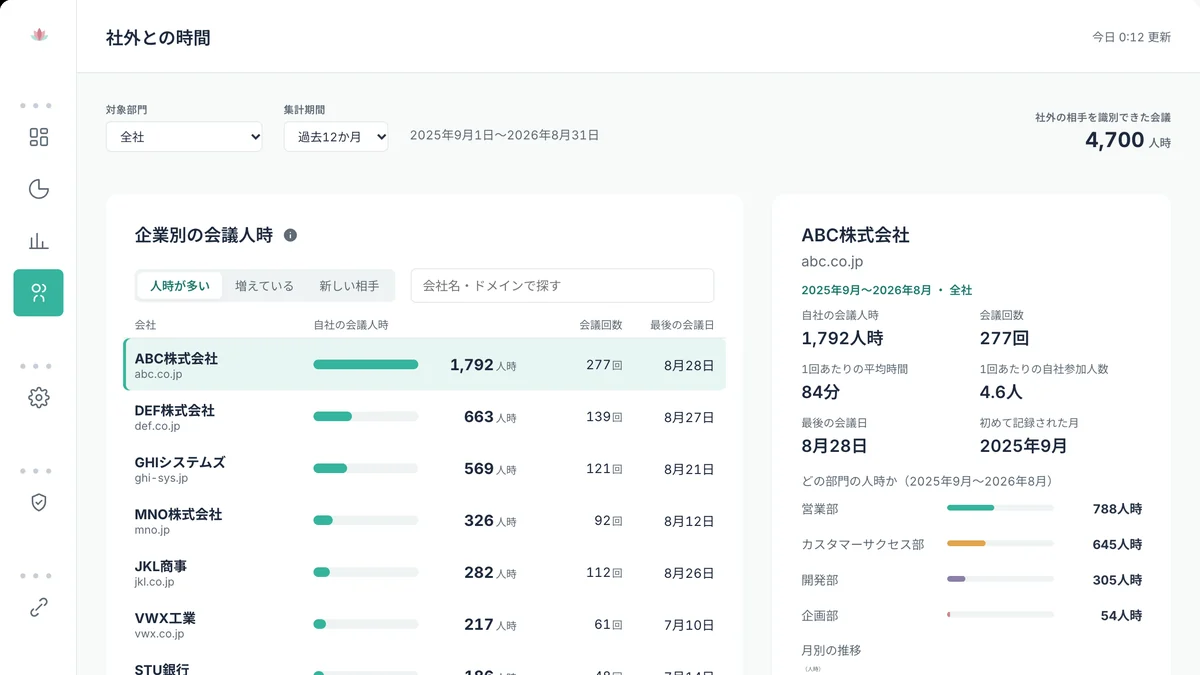Click the 8月27日 date in DEF row
1200x675 pixels.
pos(689,417)
